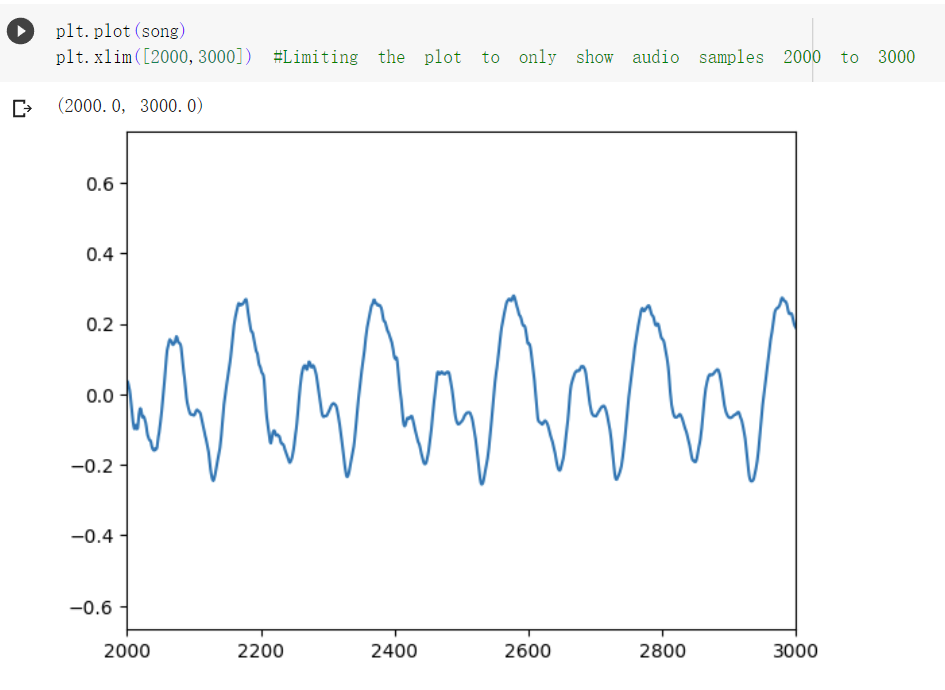Click the 0.0 y-axis tick label
The height and width of the screenshot is (690, 945).
coord(101,395)
